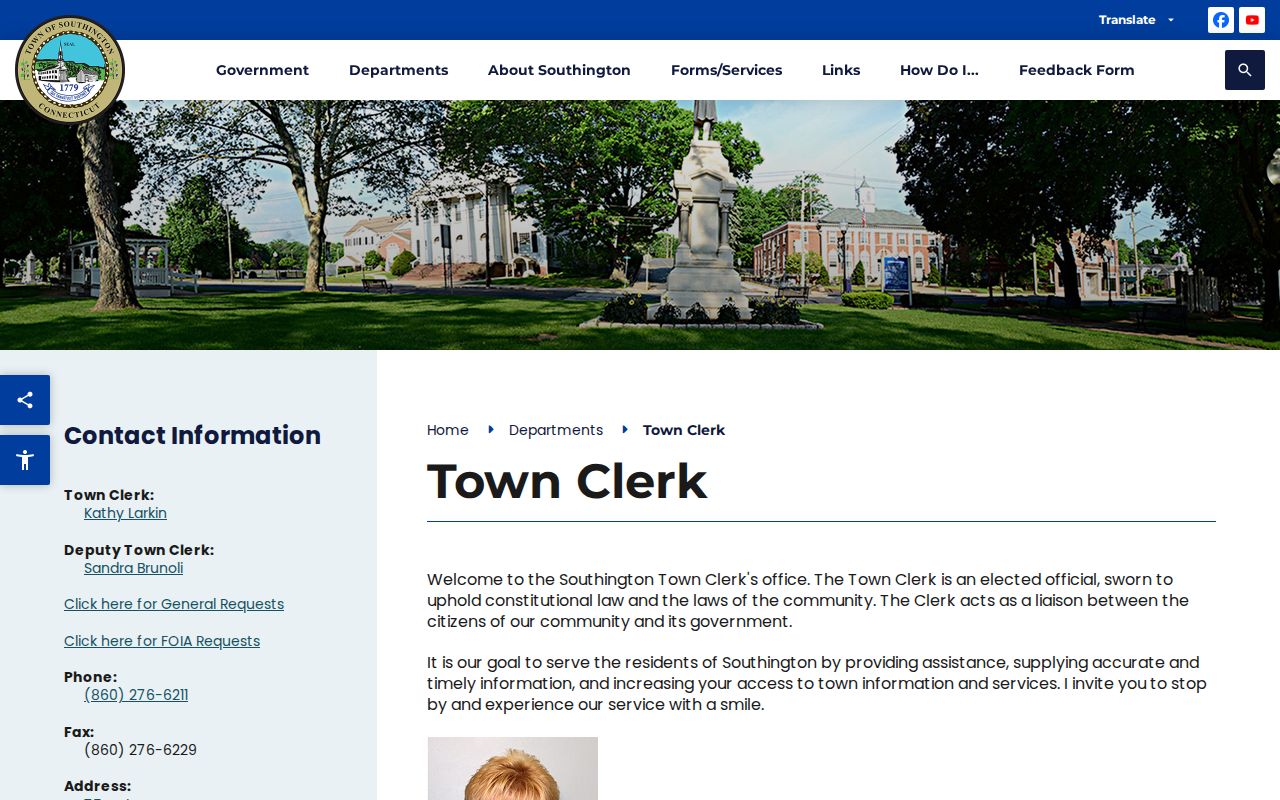Expand the Translate dropdown
The height and width of the screenshot is (800, 1280).
1137,20
